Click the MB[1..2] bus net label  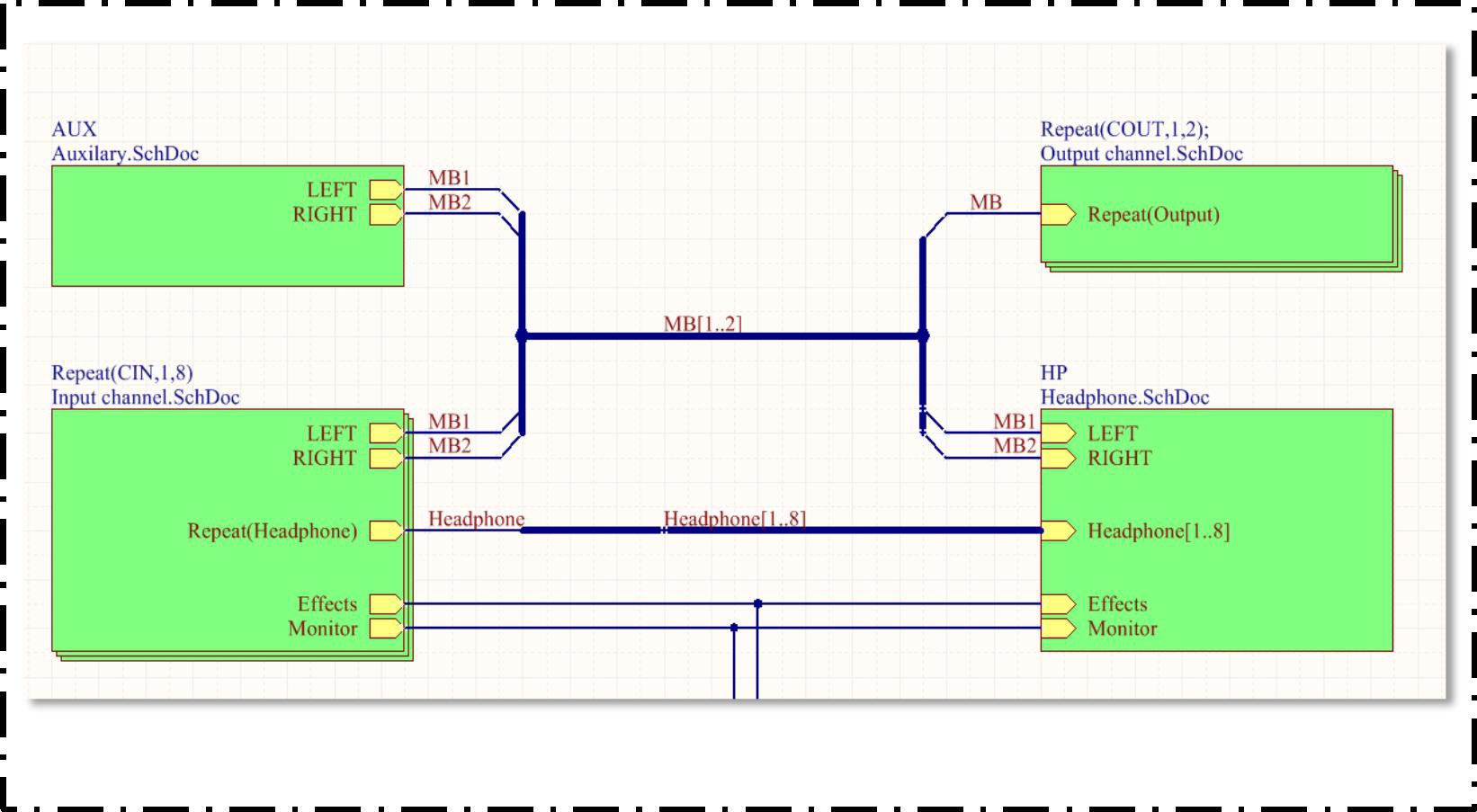703,324
